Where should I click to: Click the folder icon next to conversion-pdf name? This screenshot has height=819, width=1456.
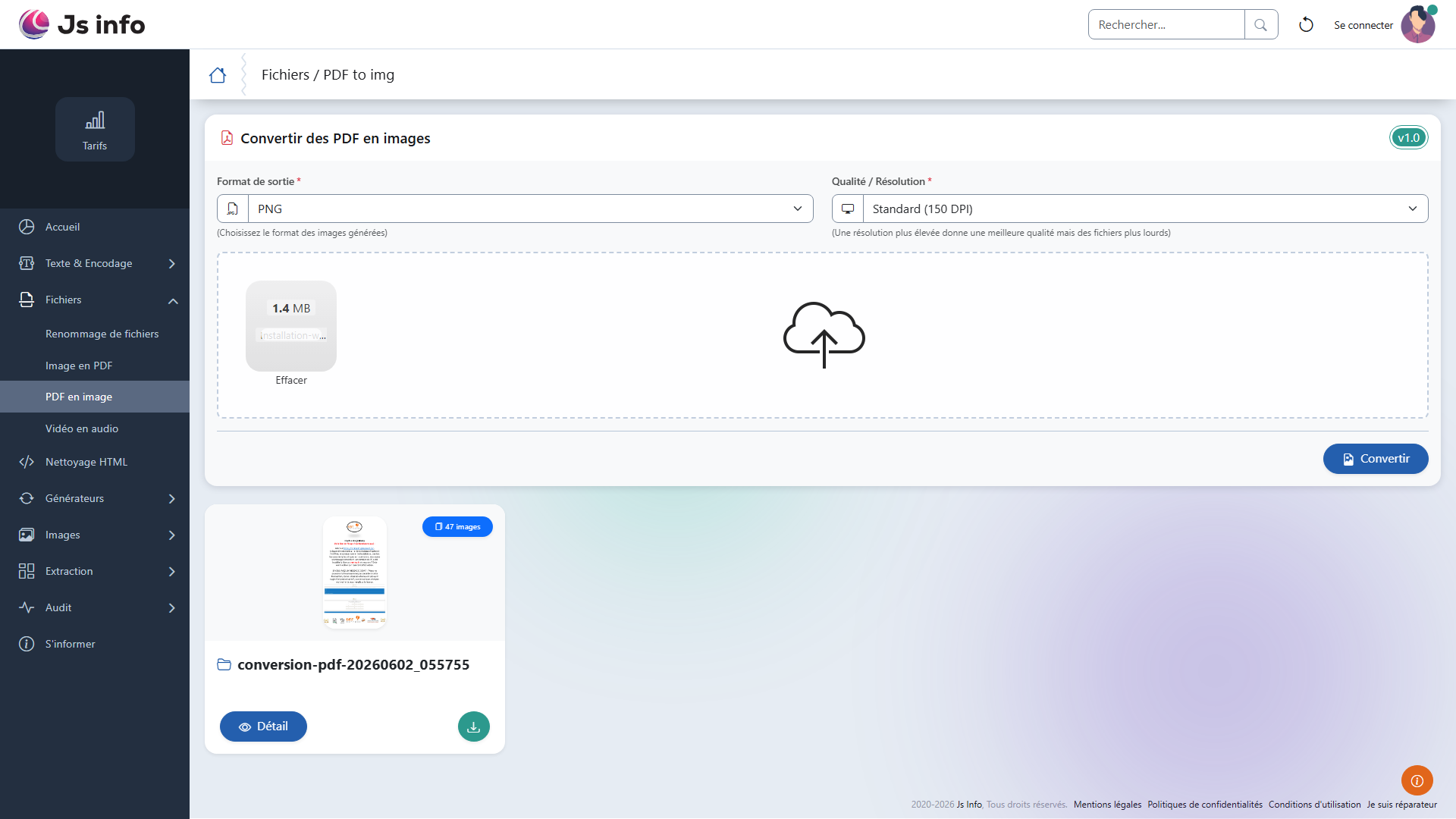tap(224, 665)
